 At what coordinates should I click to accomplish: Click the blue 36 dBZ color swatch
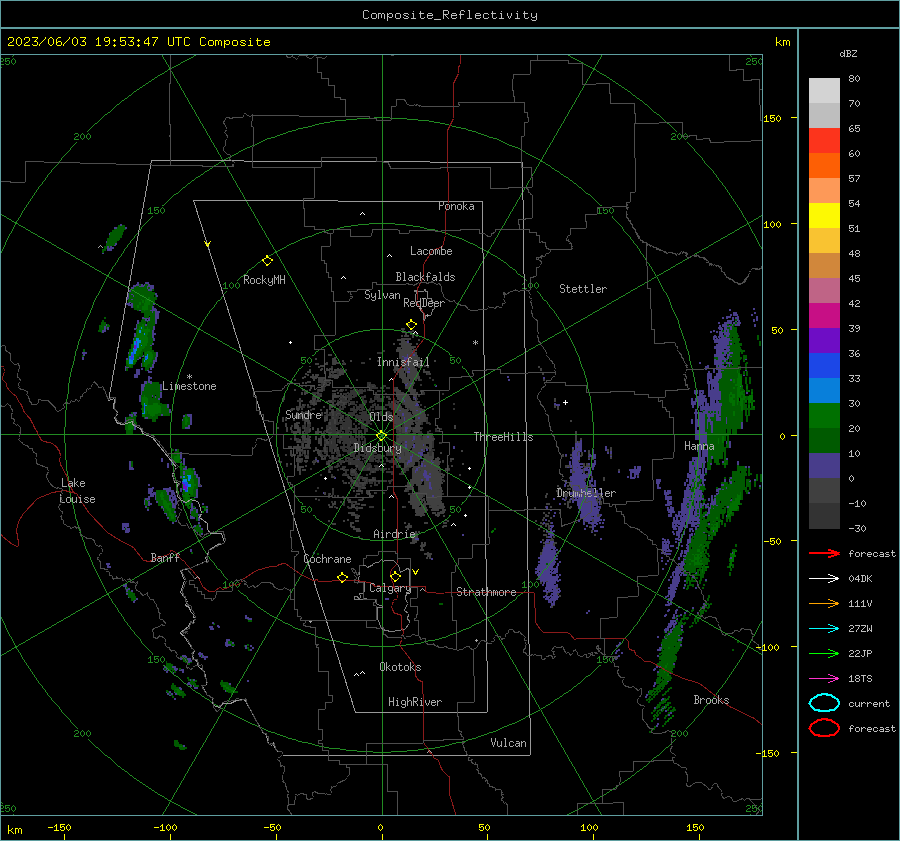coord(824,365)
